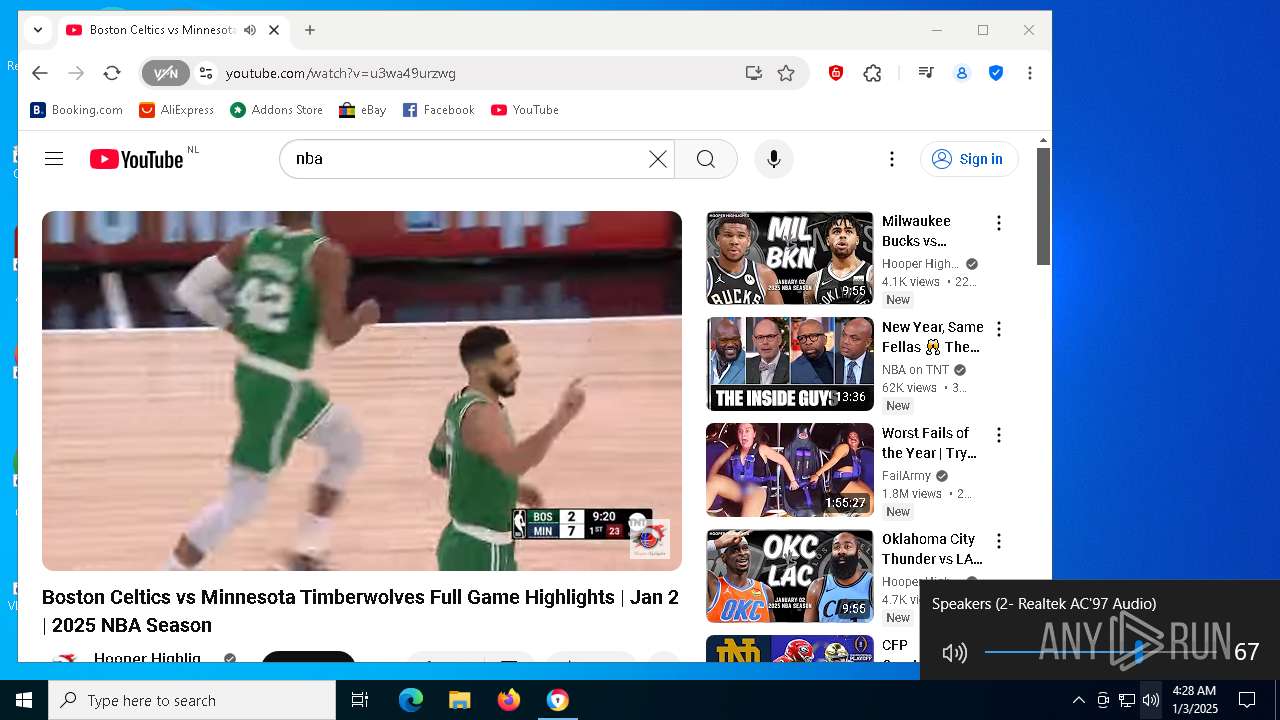The width and height of the screenshot is (1280, 720).
Task: Open New Year, Same Fellas video title
Action: 932,337
